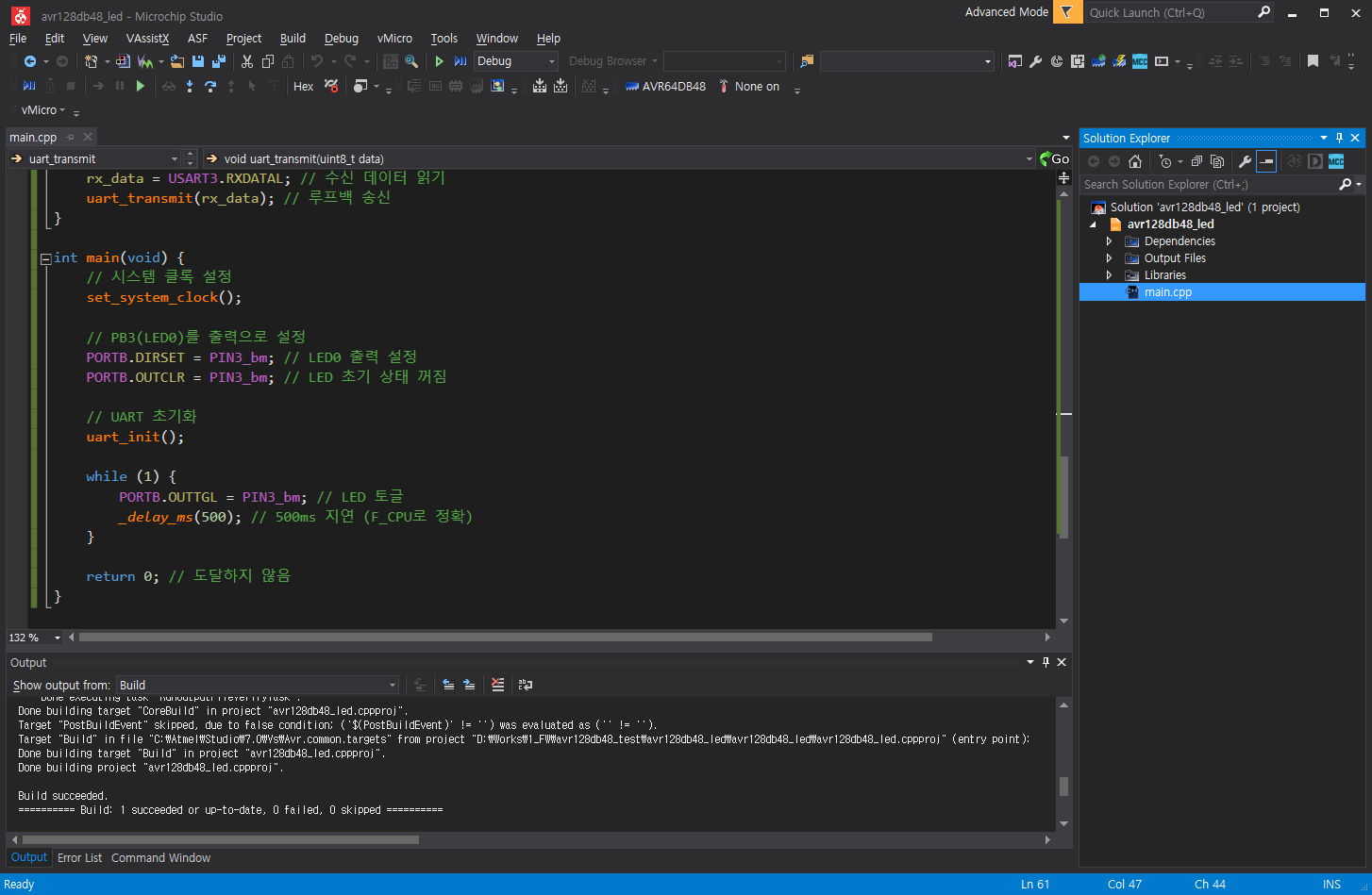Click the green Continue arrow in debug toolbar
The height and width of the screenshot is (895, 1372).
click(x=140, y=86)
